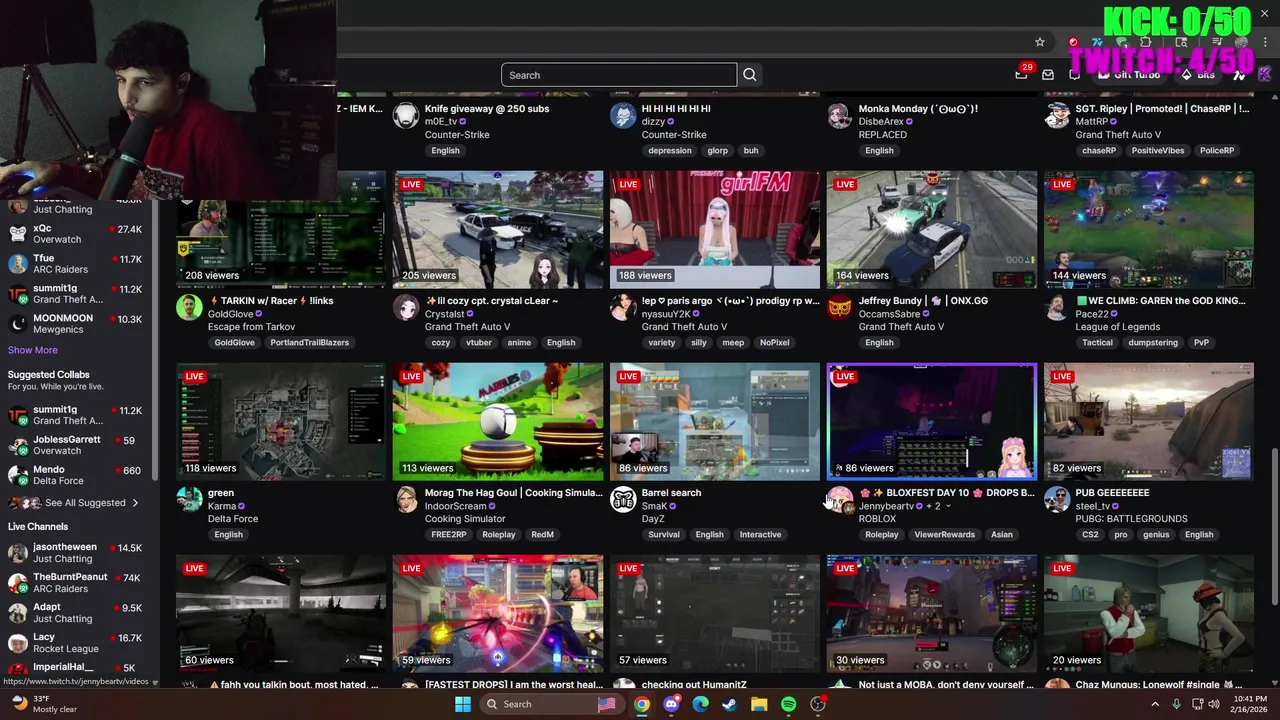This screenshot has width=1280, height=720.
Task: Open xQc channel in sidebar
Action: [x=76, y=234]
